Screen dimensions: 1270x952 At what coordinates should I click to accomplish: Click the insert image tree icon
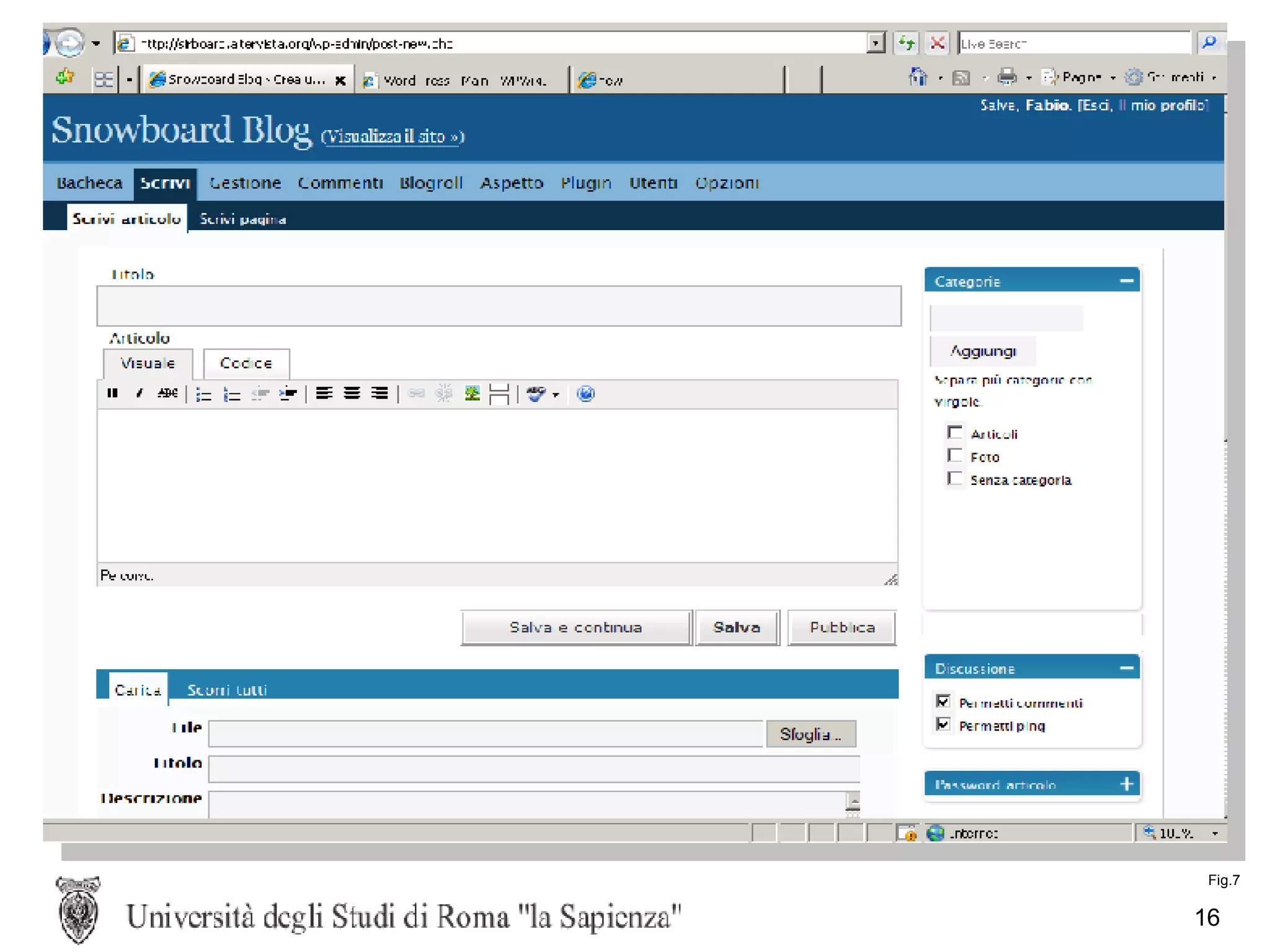(x=472, y=393)
